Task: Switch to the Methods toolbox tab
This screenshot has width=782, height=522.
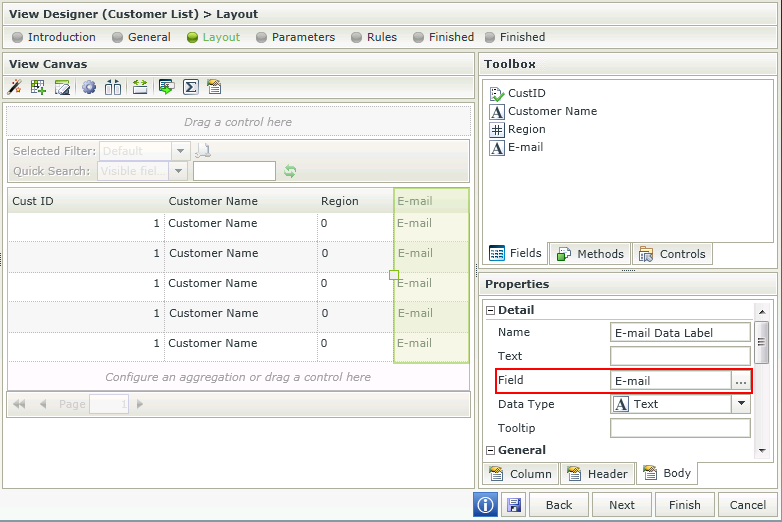Action: coord(590,254)
